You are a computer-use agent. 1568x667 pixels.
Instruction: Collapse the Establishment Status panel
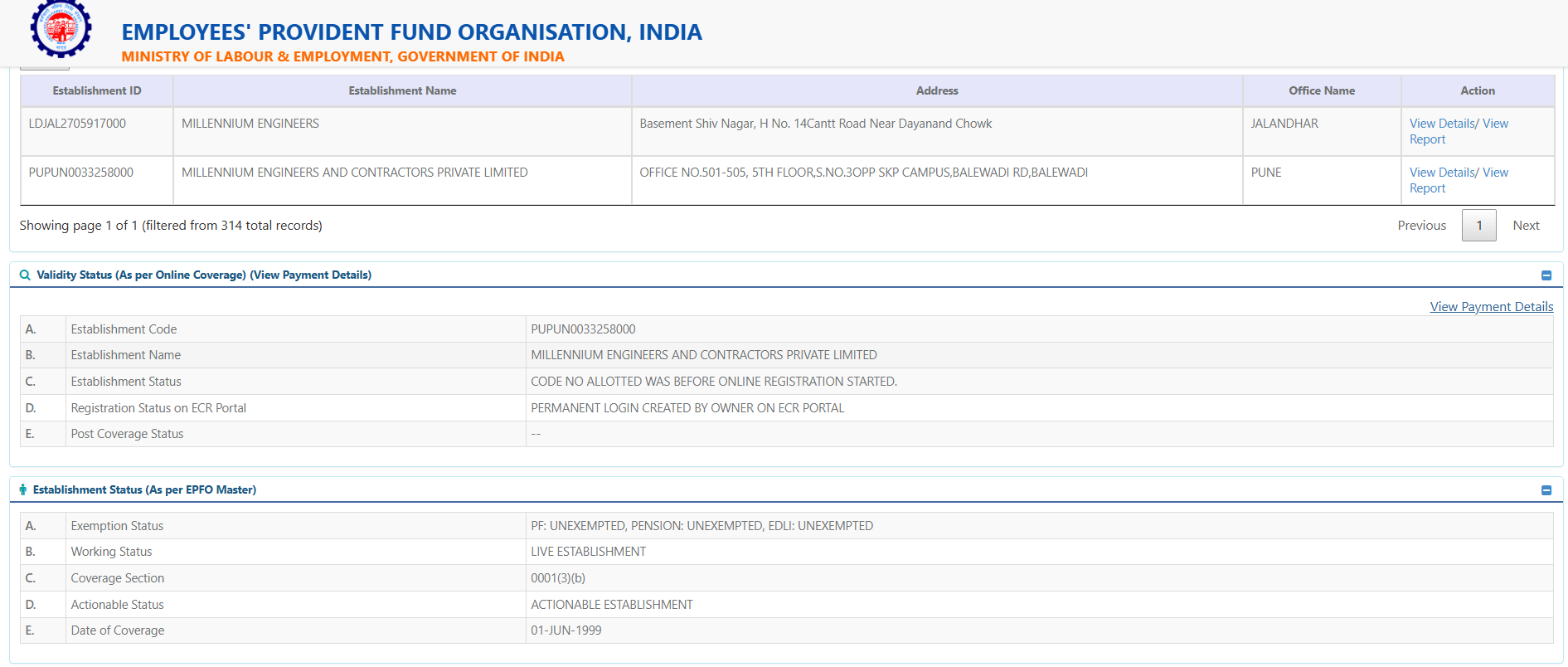[1546, 490]
